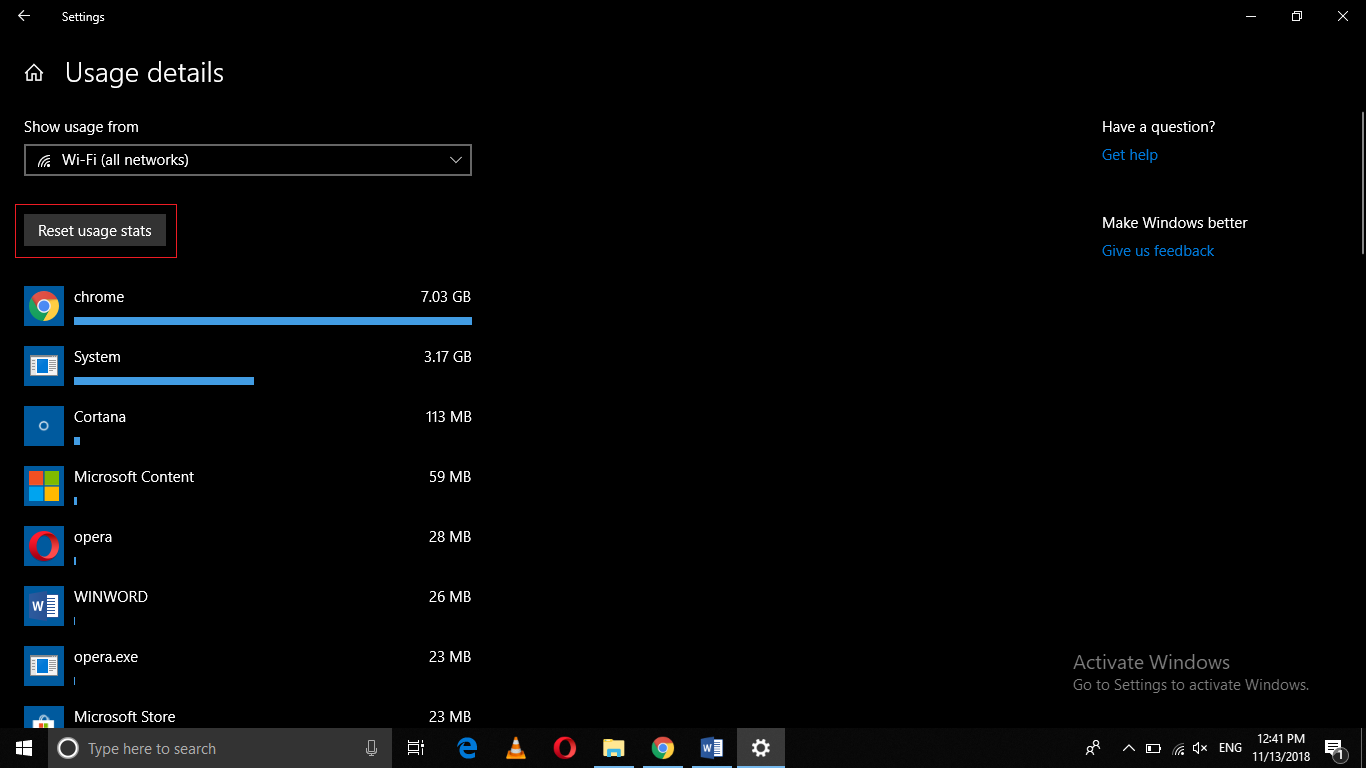Click the 'Have a question?' heading

pyautogui.click(x=1159, y=127)
